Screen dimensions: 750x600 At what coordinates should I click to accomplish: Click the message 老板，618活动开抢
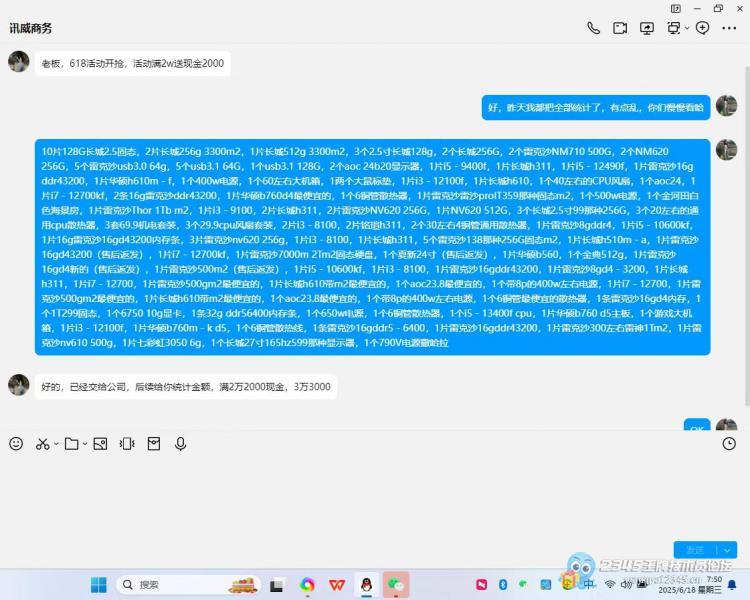tap(132, 63)
